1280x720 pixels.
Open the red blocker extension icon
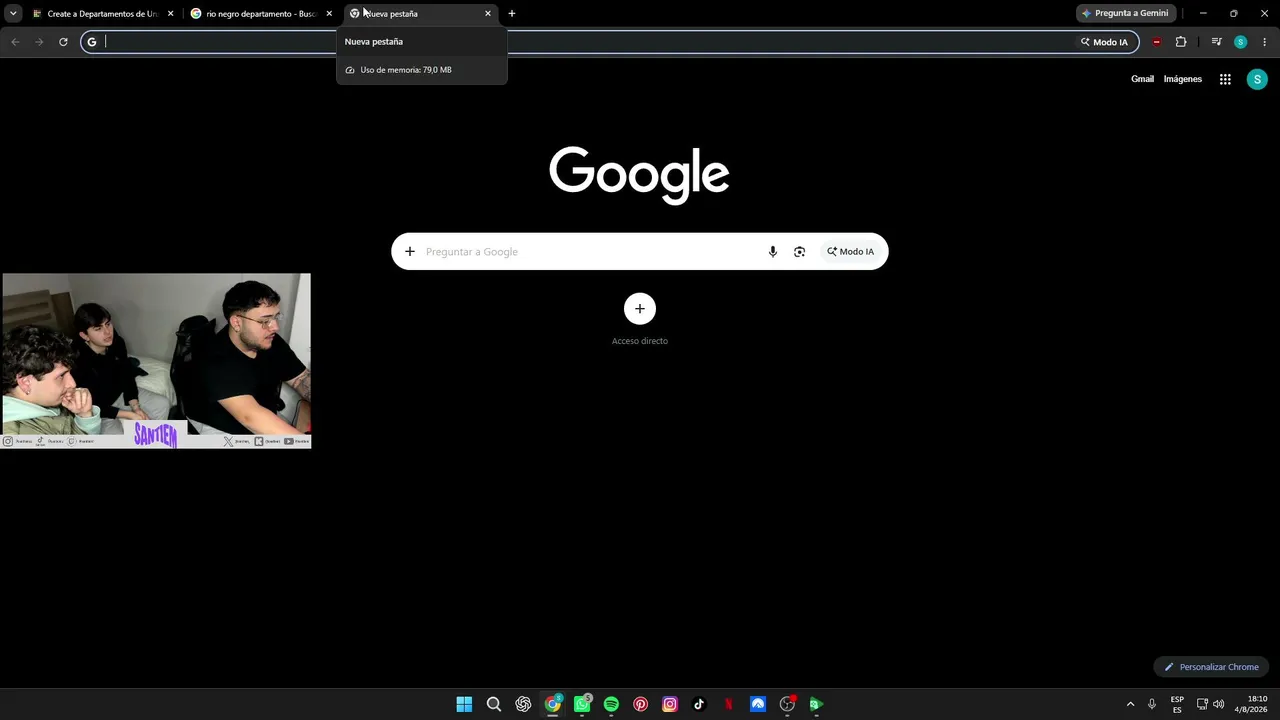point(1157,42)
